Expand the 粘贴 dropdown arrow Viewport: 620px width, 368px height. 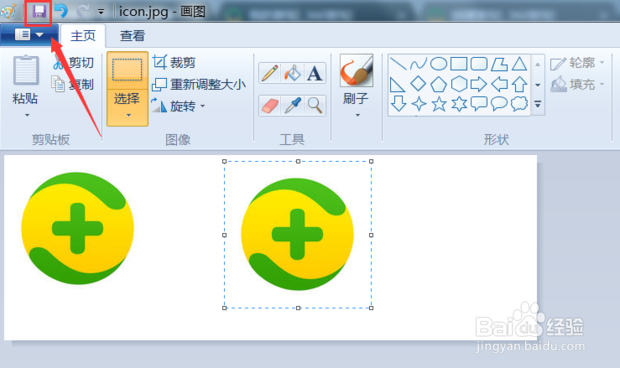tap(27, 115)
